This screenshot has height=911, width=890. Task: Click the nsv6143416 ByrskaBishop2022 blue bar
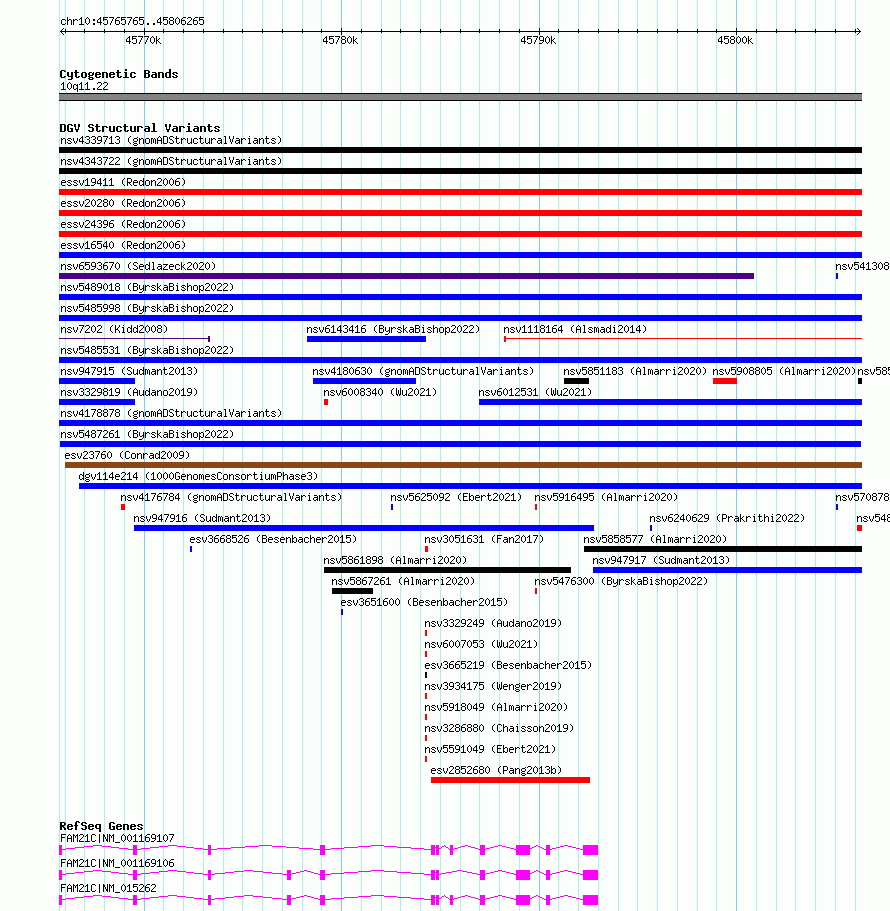coord(367,339)
